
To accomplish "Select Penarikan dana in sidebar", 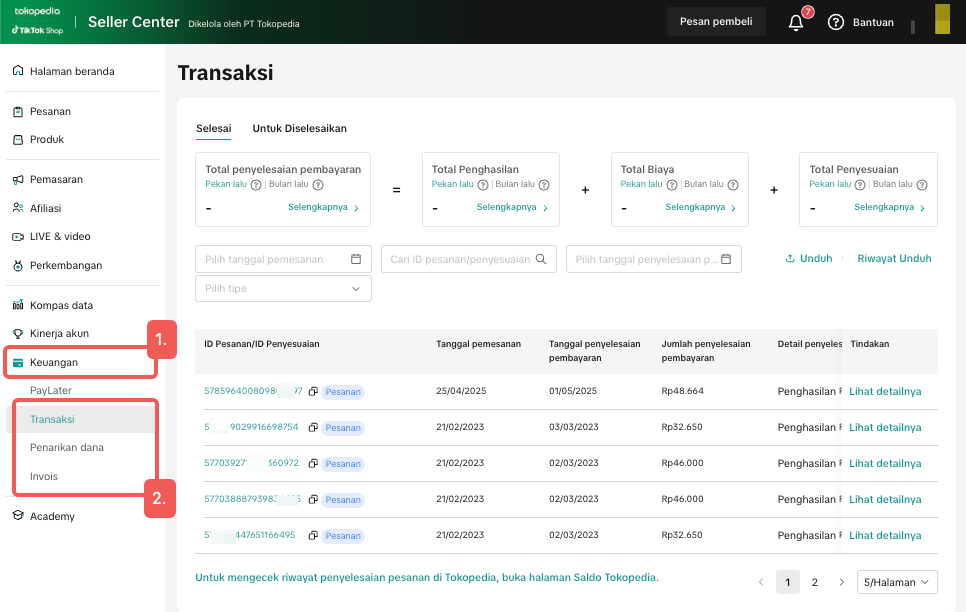I will point(67,447).
